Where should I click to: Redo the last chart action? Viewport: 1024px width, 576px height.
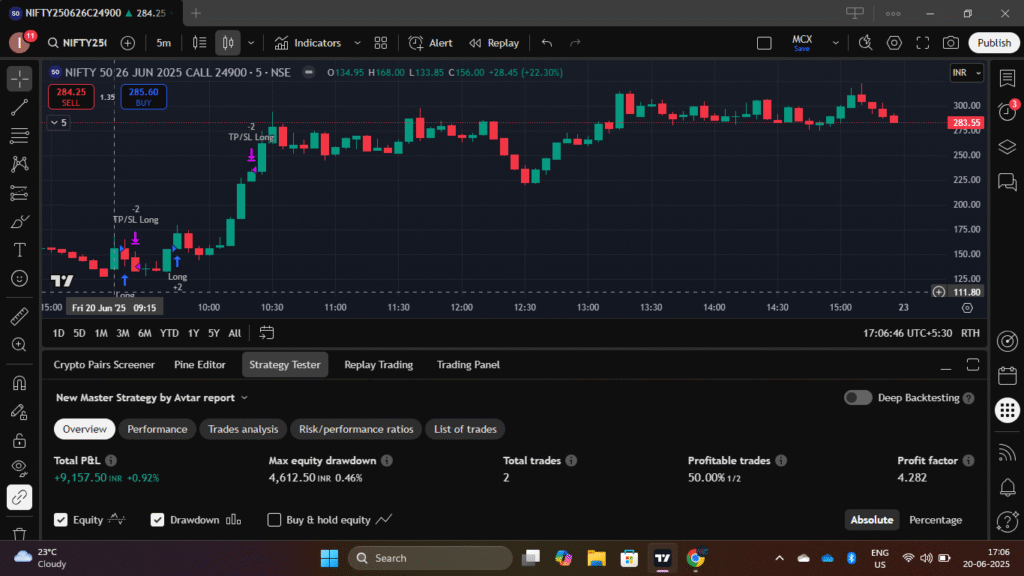575,43
